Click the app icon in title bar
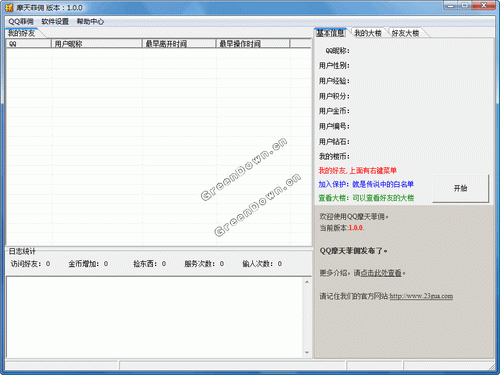 coord(9,7)
